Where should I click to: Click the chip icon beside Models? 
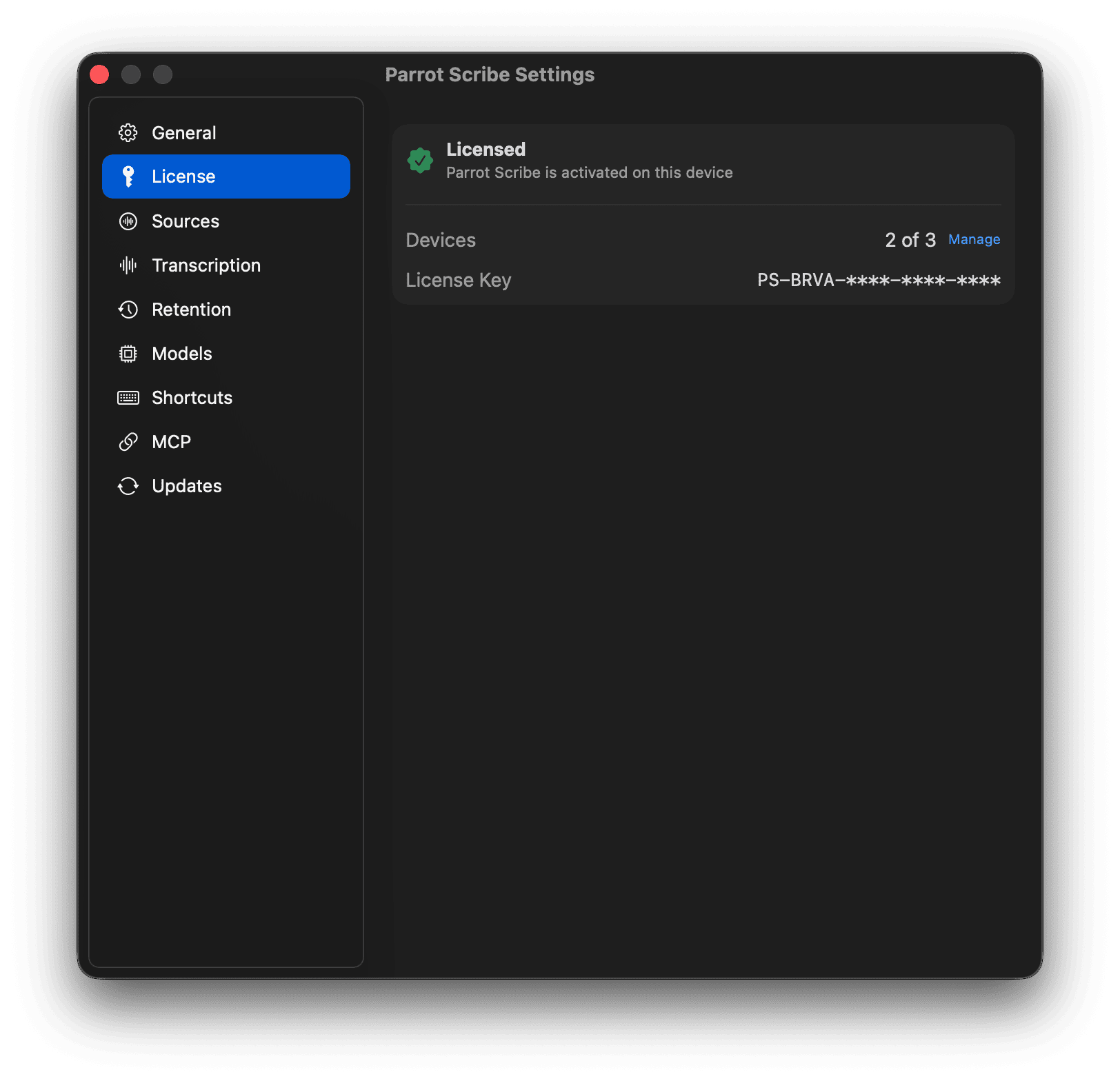(128, 353)
